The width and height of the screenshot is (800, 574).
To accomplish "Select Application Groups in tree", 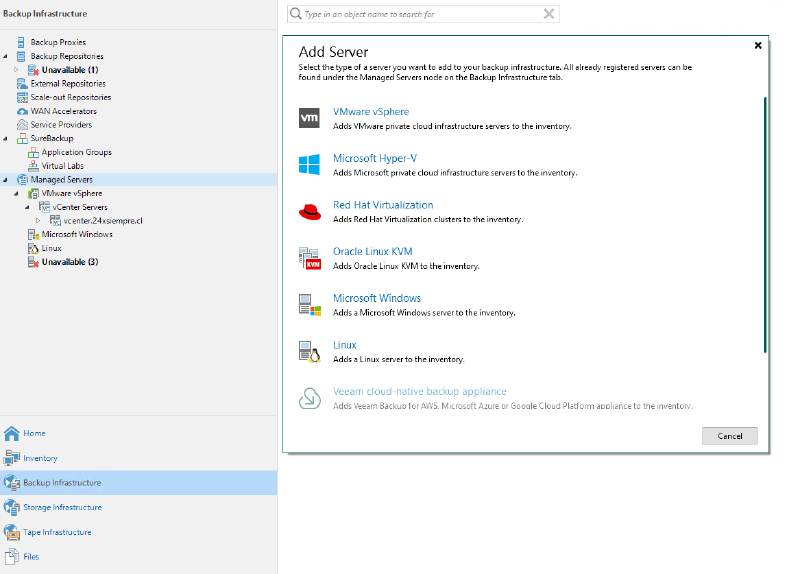I will [77, 153].
